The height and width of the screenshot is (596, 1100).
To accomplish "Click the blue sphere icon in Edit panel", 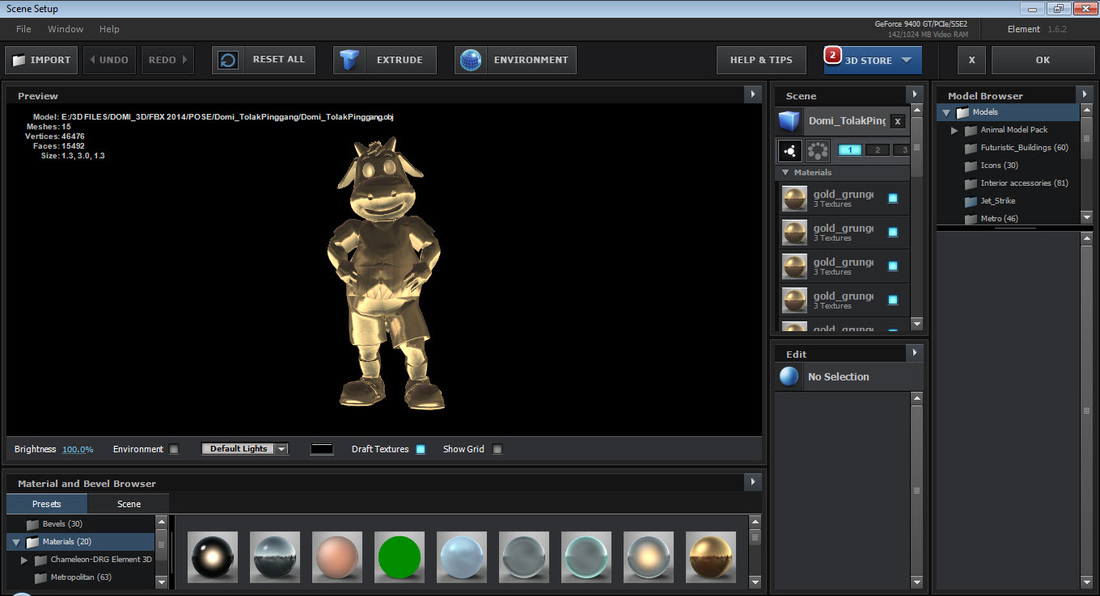I will [789, 377].
